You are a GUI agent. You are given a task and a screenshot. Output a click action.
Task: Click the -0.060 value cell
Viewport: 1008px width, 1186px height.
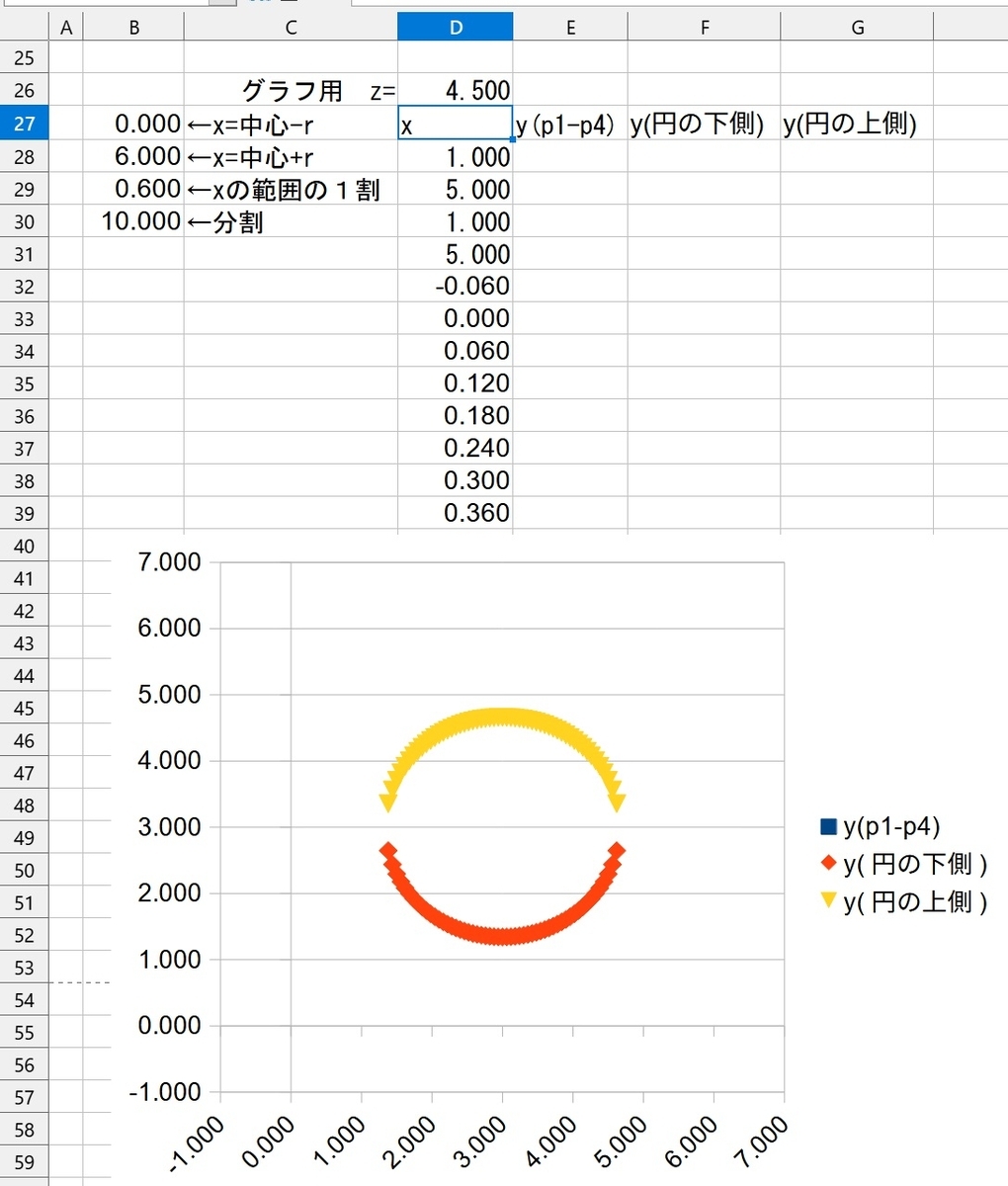click(x=455, y=287)
